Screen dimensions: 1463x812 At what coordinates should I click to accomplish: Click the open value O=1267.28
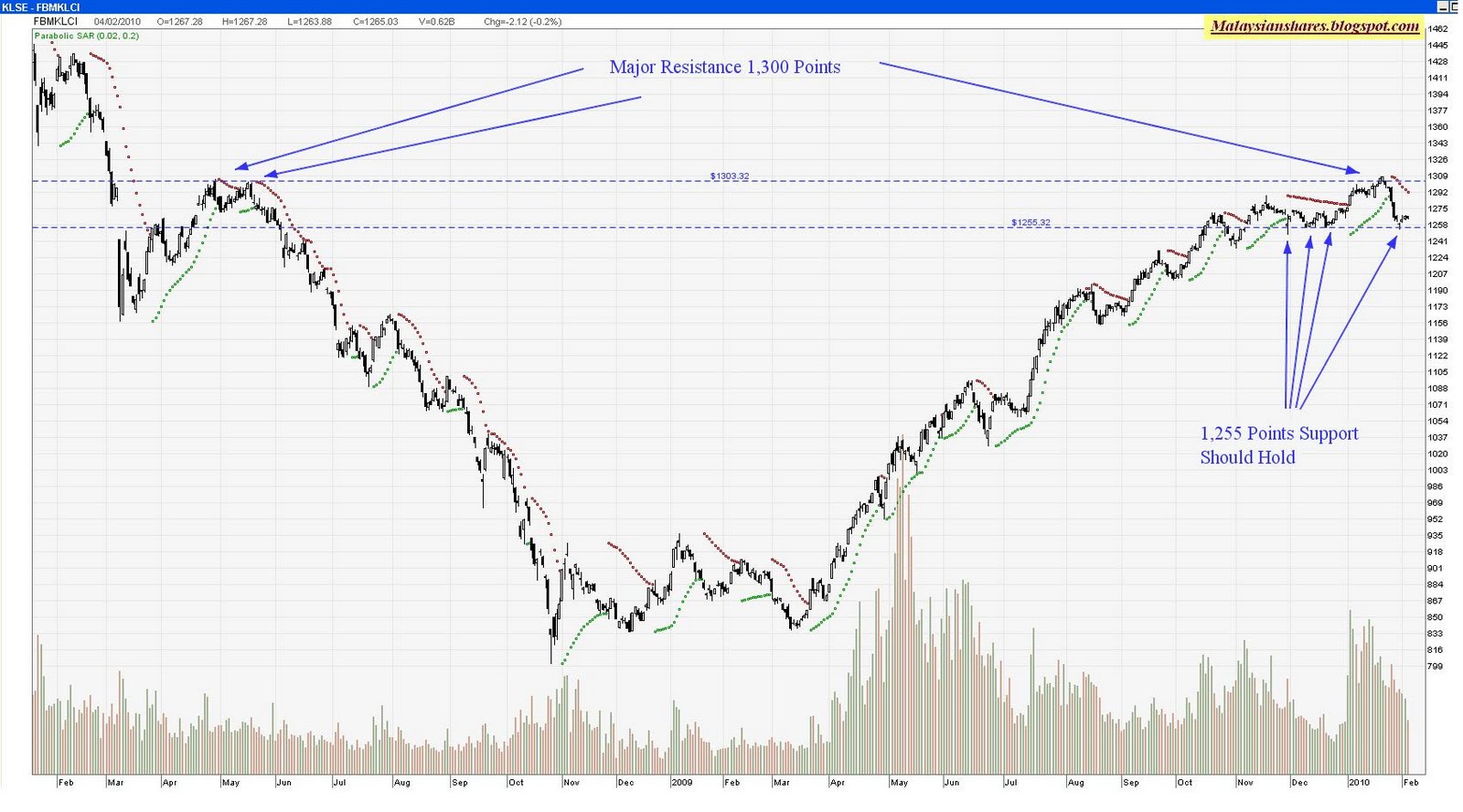point(179,21)
